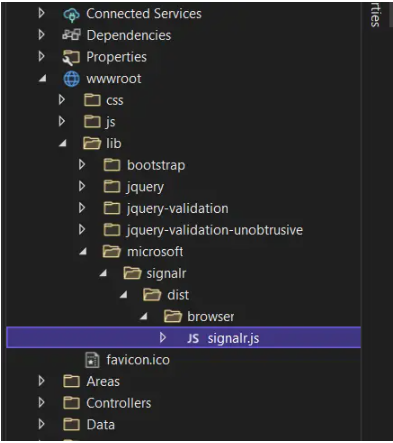393x443 pixels.
Task: Collapse the signalr folder arrow
Action: click(x=103, y=274)
